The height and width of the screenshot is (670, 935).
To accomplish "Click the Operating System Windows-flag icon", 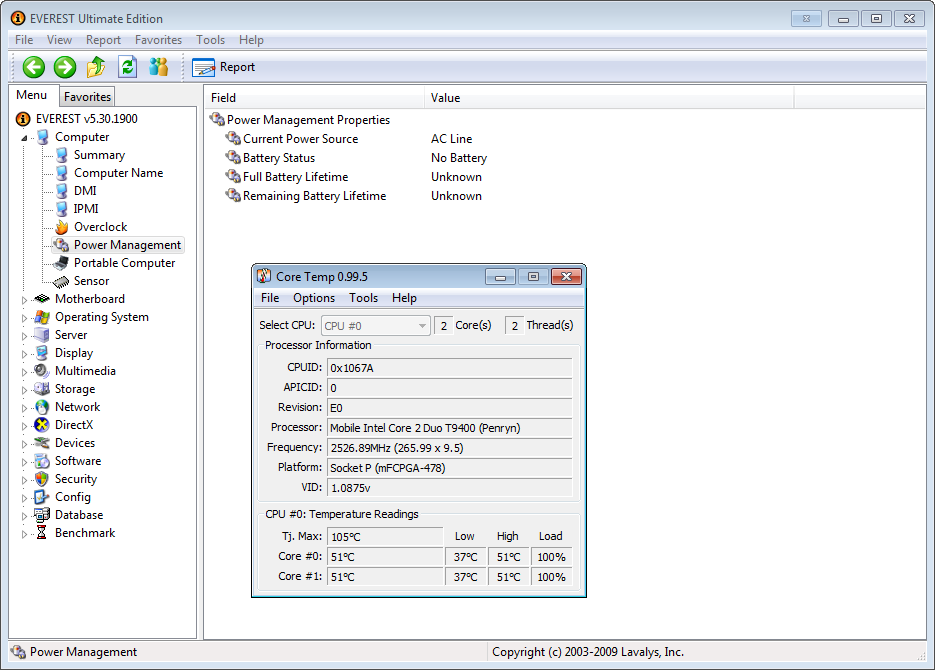I will [42, 317].
